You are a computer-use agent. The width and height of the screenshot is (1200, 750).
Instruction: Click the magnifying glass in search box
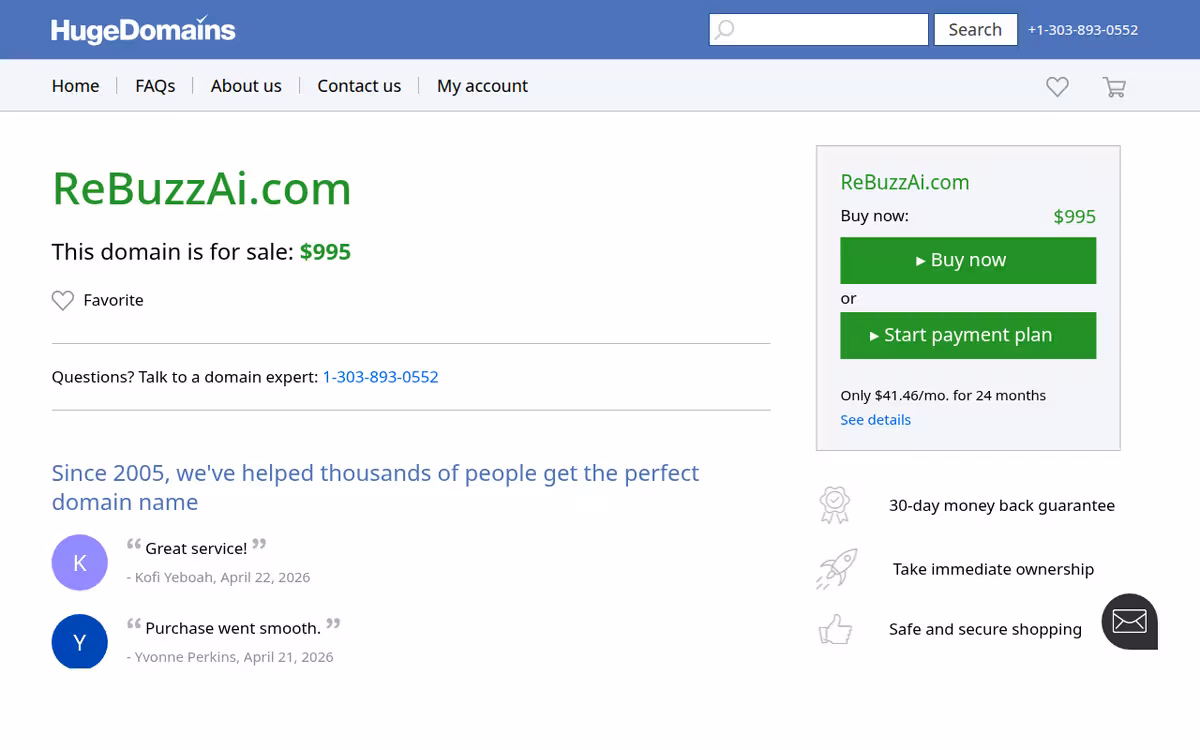pos(725,29)
